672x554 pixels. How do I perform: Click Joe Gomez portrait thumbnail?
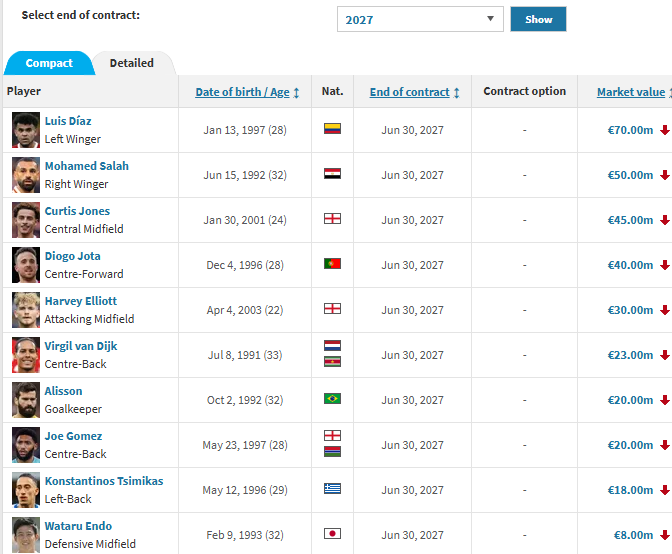26,445
